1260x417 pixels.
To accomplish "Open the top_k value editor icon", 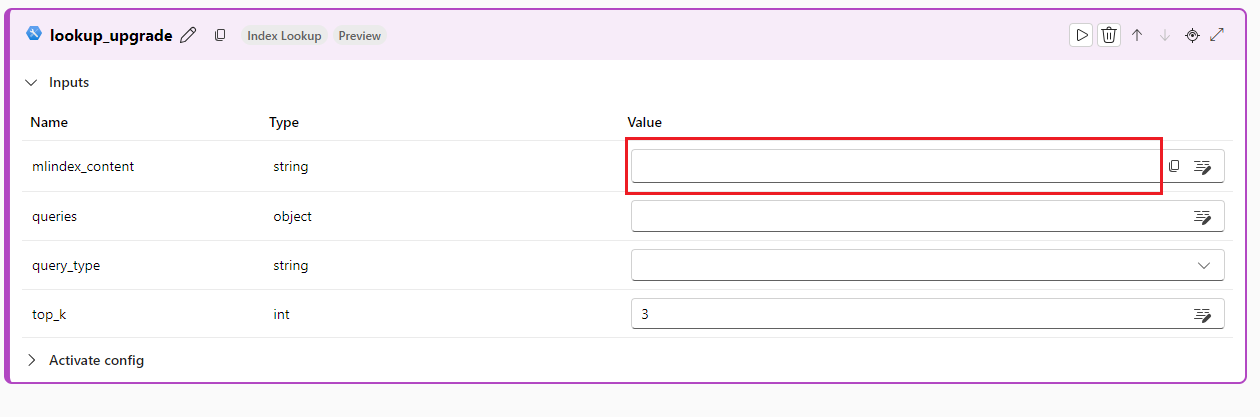I will (x=1202, y=314).
